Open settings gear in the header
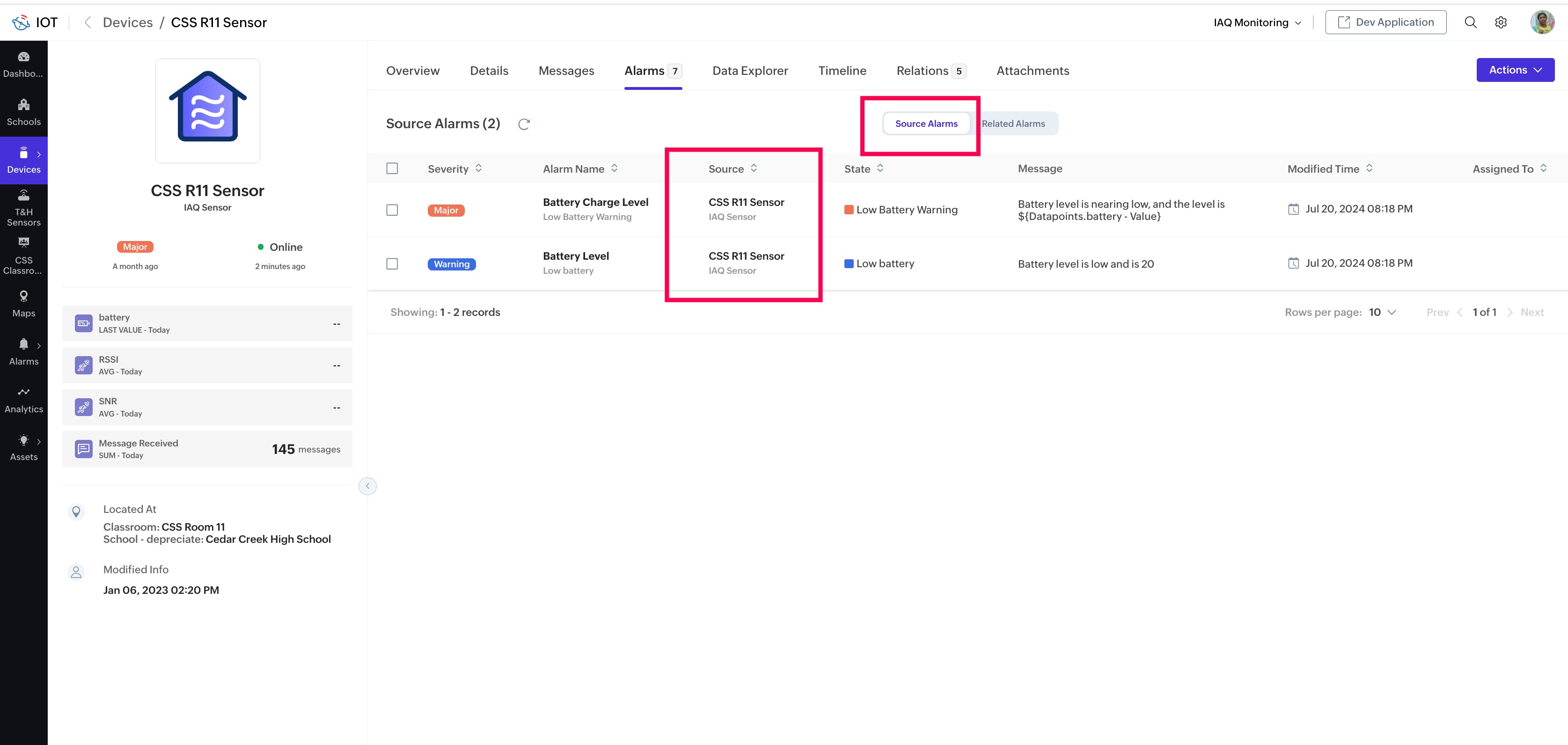Viewport: 1568px width, 745px height. click(x=1501, y=22)
